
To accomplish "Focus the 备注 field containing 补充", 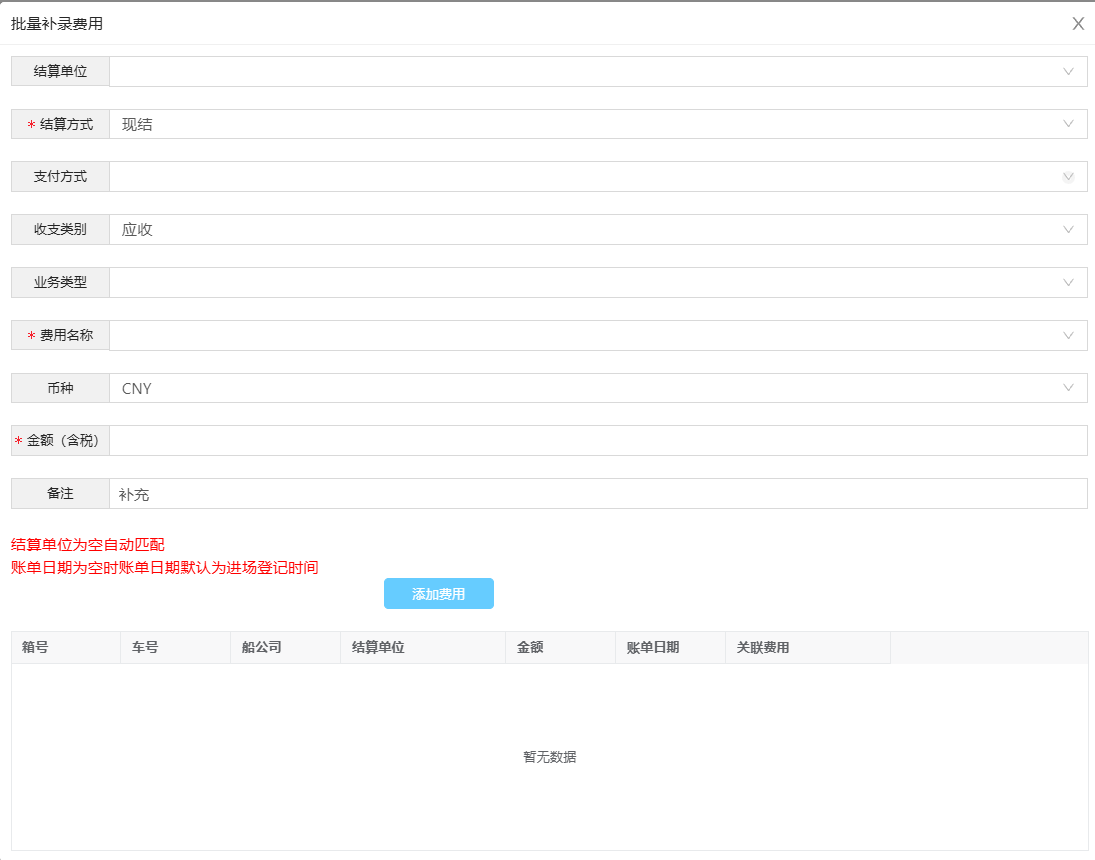I will [598, 494].
